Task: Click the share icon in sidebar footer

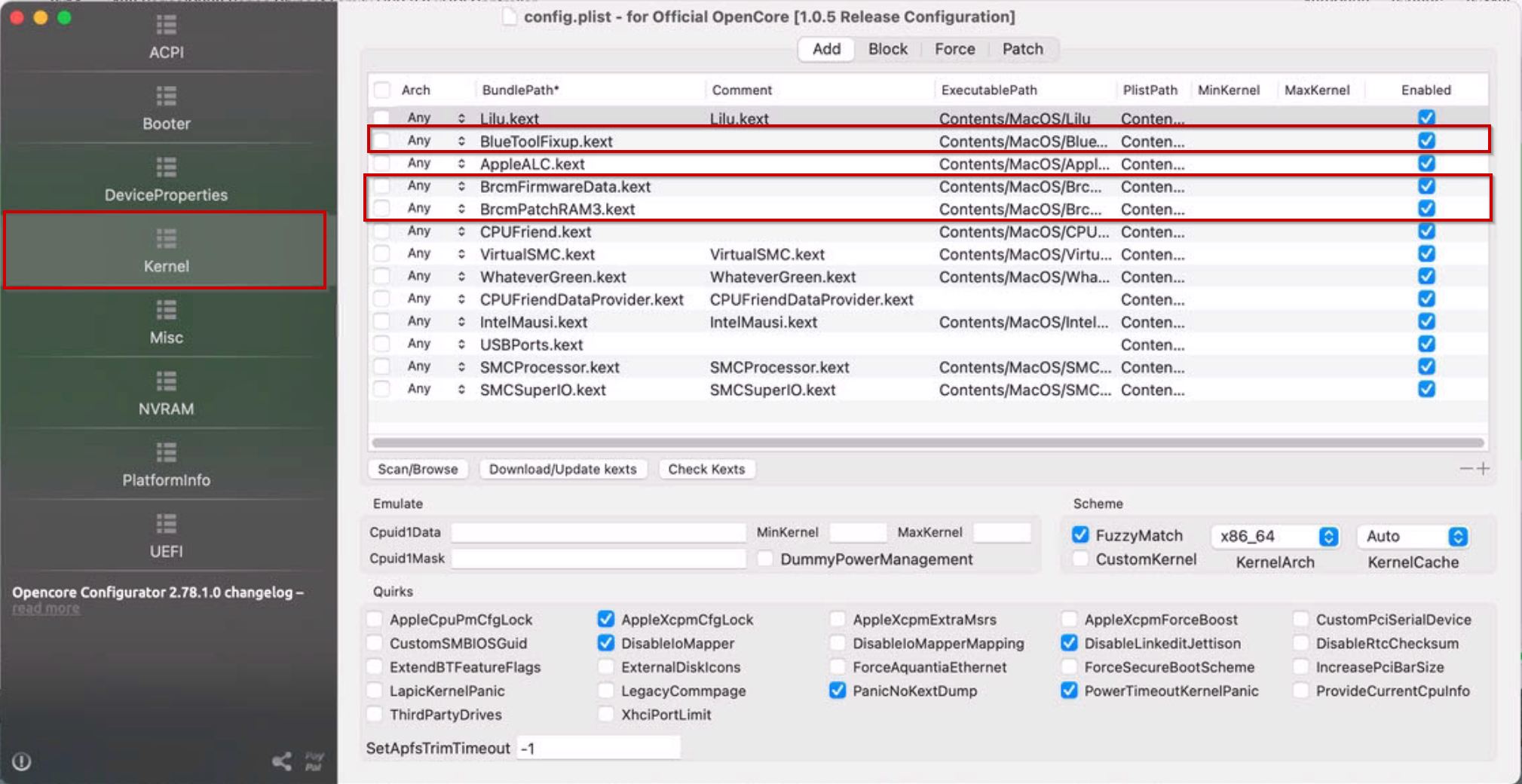Action: tap(282, 761)
